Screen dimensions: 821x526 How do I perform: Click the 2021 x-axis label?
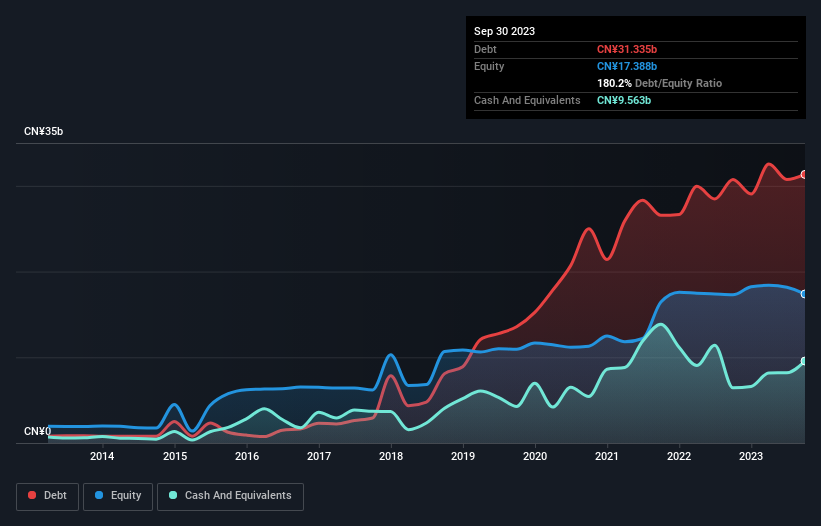(x=607, y=456)
